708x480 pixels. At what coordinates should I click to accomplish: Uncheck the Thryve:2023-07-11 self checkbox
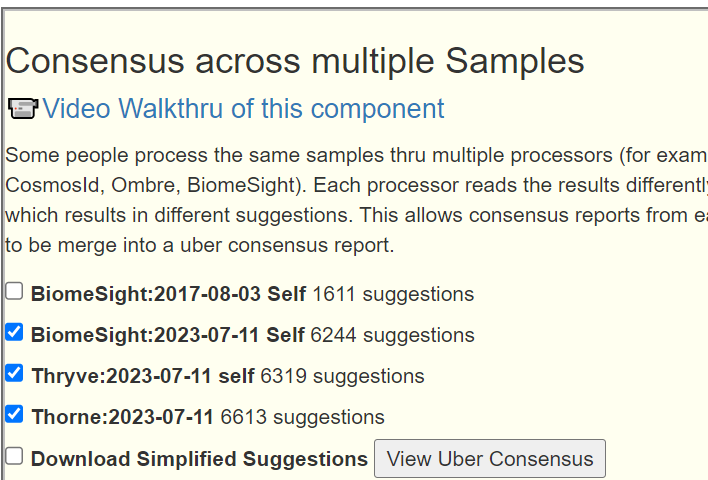[14, 373]
